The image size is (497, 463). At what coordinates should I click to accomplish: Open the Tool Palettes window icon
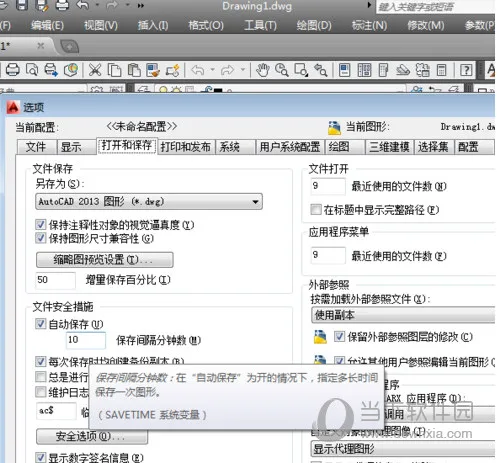point(383,70)
